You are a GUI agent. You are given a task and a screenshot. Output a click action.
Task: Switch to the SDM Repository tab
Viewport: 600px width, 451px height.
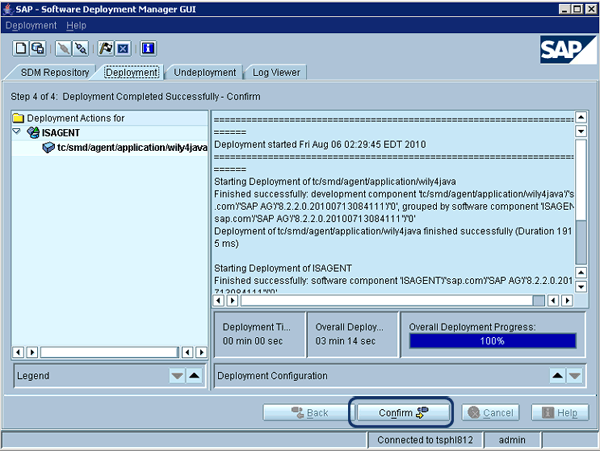tap(55, 72)
